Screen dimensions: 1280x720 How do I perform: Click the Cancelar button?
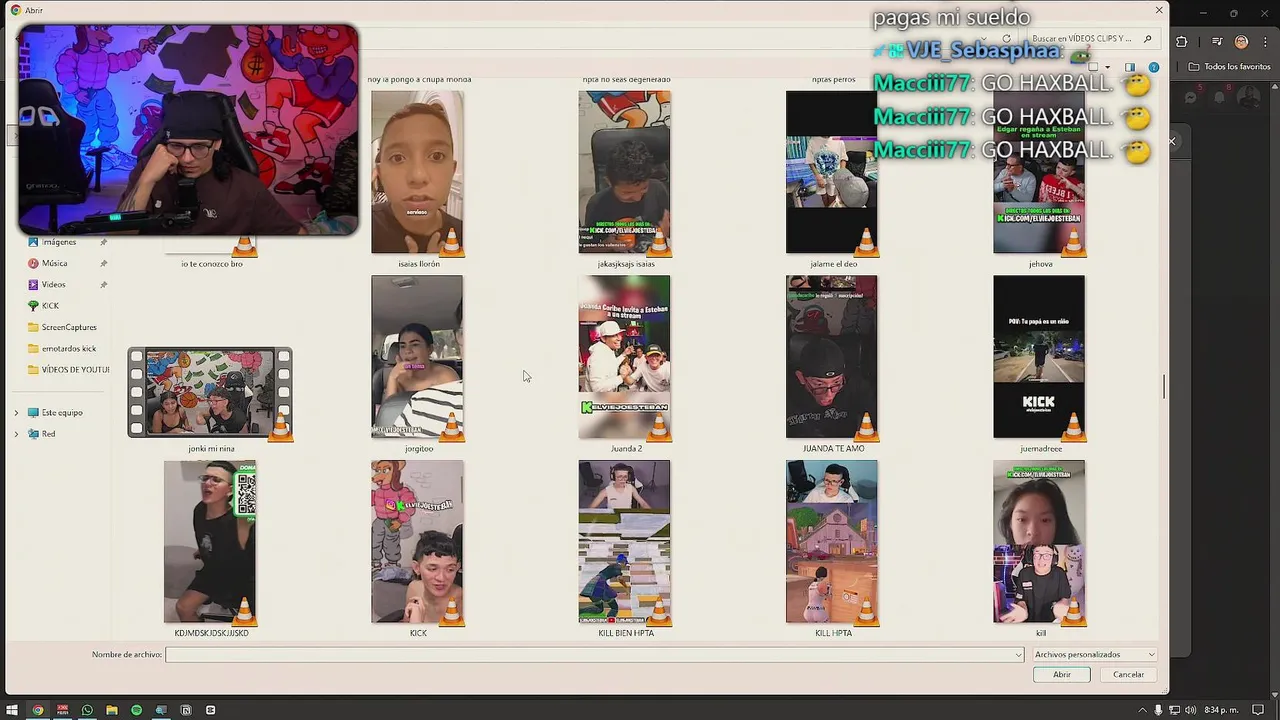coord(1129,674)
